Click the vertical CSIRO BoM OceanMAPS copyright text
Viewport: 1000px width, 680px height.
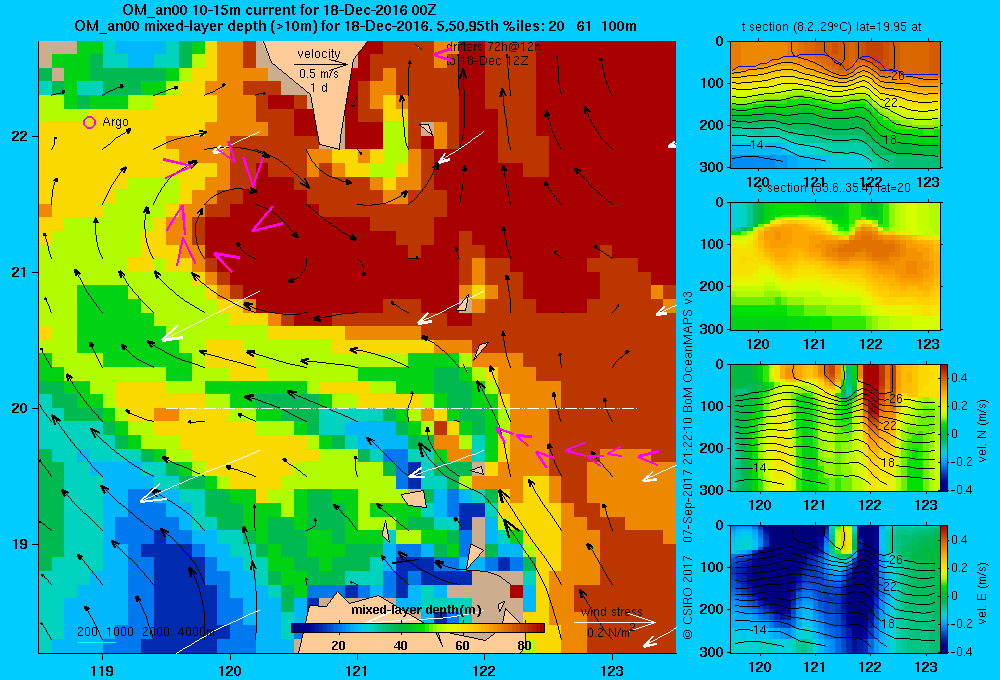tap(688, 465)
